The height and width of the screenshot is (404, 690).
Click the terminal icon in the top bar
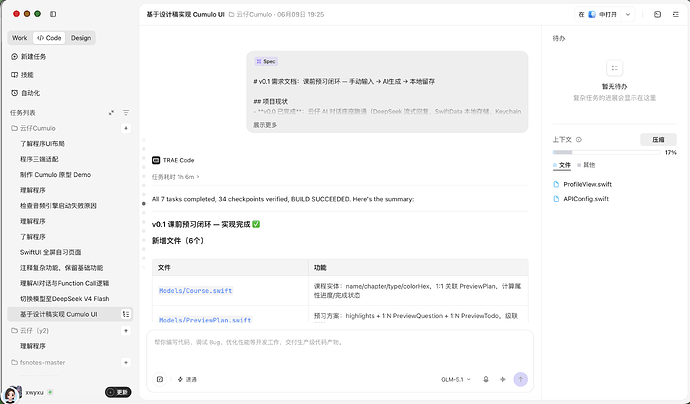[657, 14]
